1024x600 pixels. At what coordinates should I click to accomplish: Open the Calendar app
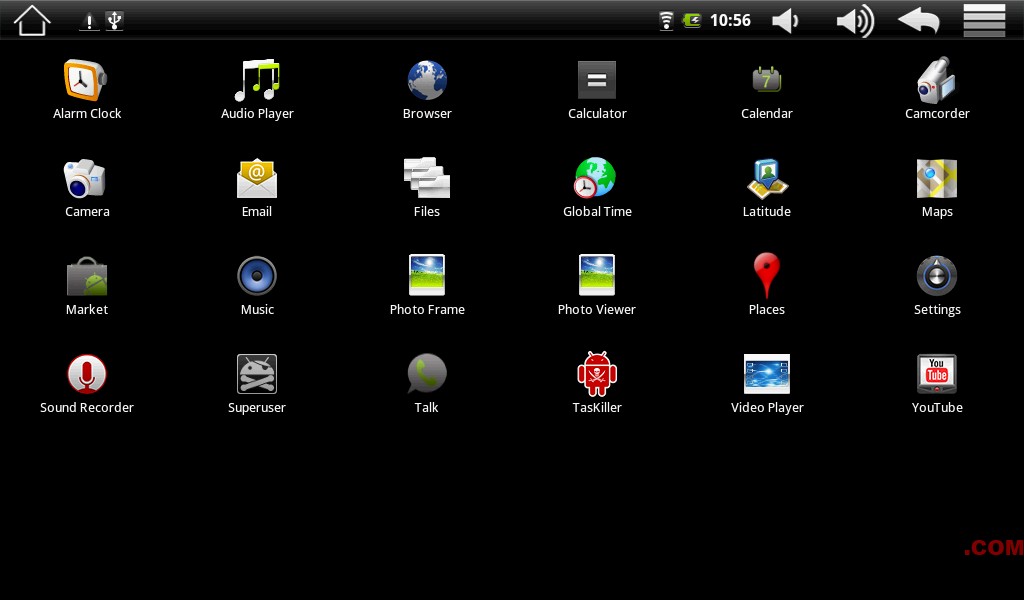coord(767,80)
